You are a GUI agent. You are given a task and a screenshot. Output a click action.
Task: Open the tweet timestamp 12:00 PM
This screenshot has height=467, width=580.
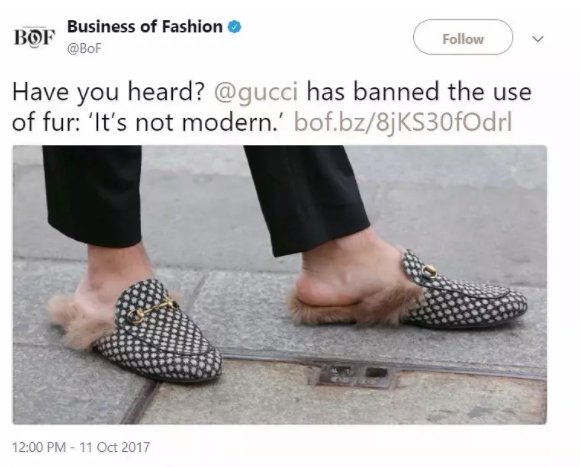point(39,447)
